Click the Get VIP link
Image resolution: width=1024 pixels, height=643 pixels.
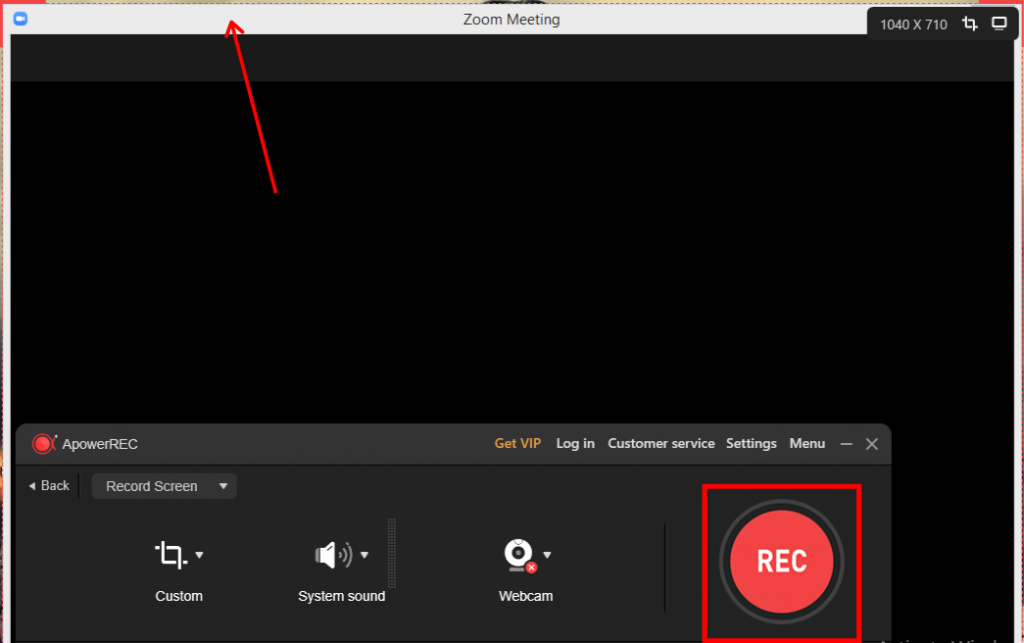click(518, 443)
